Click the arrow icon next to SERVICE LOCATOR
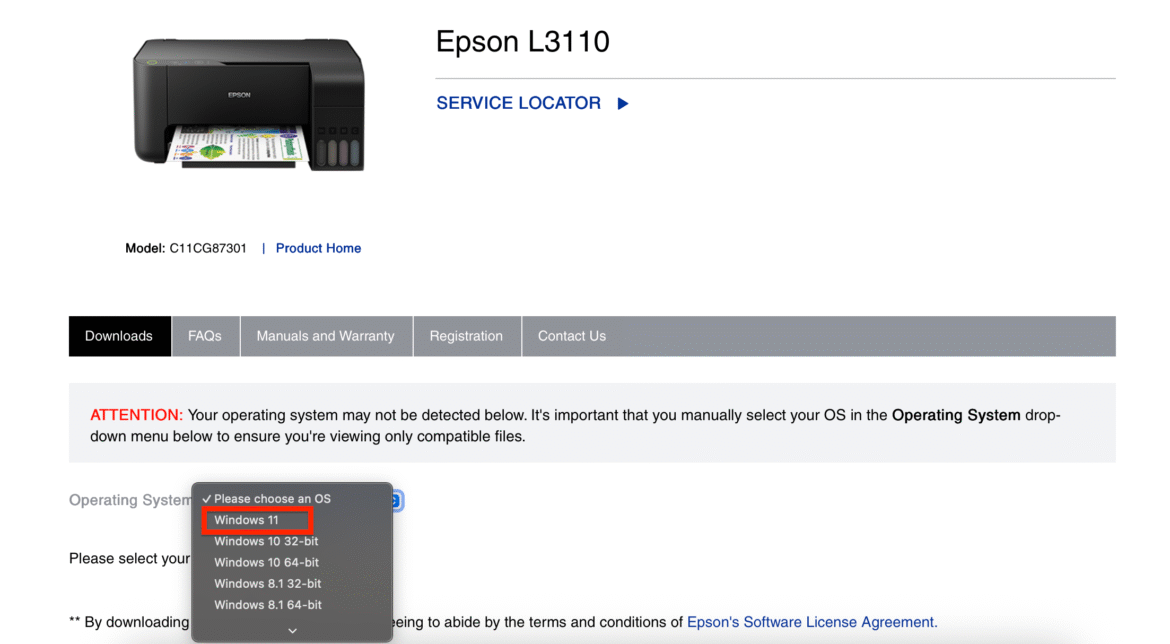 click(622, 103)
